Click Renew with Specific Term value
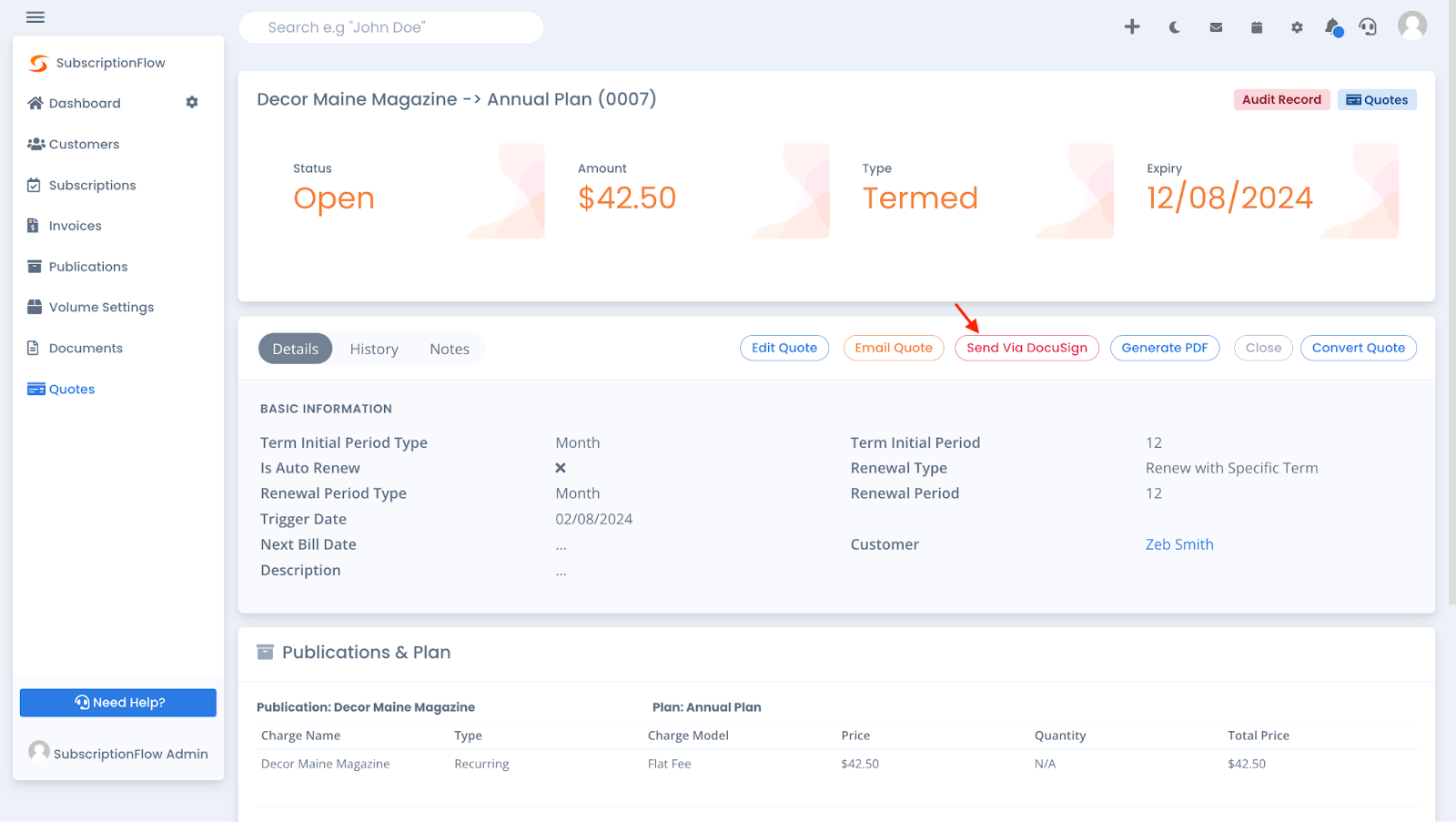The image size is (1456, 822). click(1231, 468)
